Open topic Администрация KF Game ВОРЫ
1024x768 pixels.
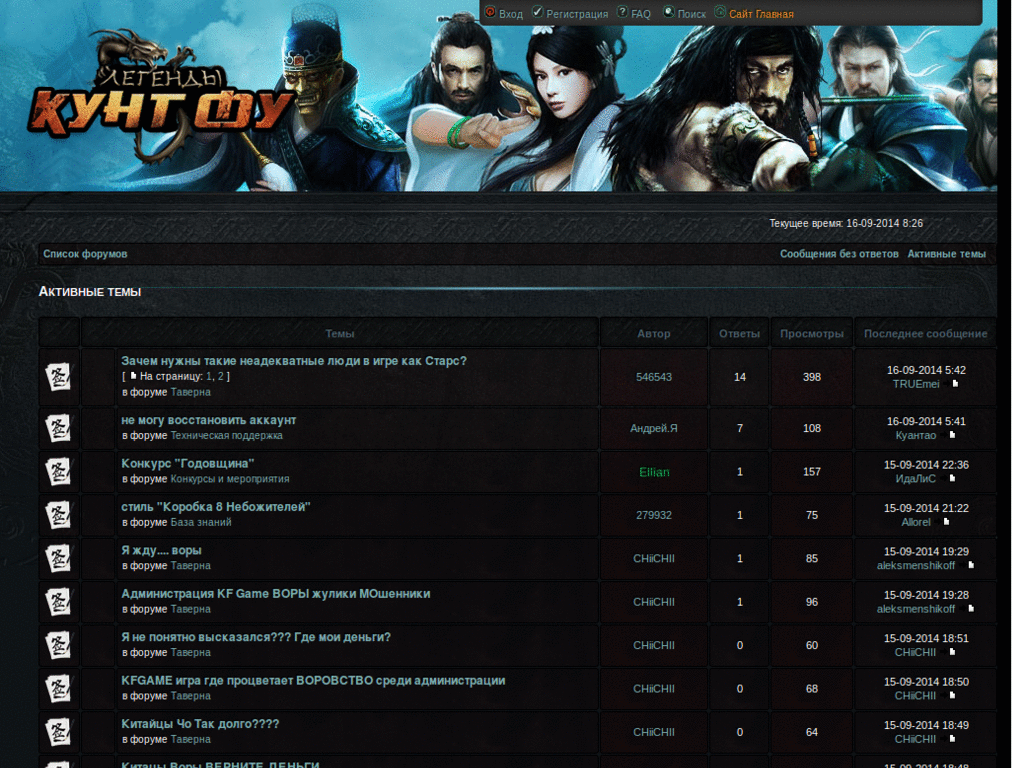pyautogui.click(x=276, y=594)
